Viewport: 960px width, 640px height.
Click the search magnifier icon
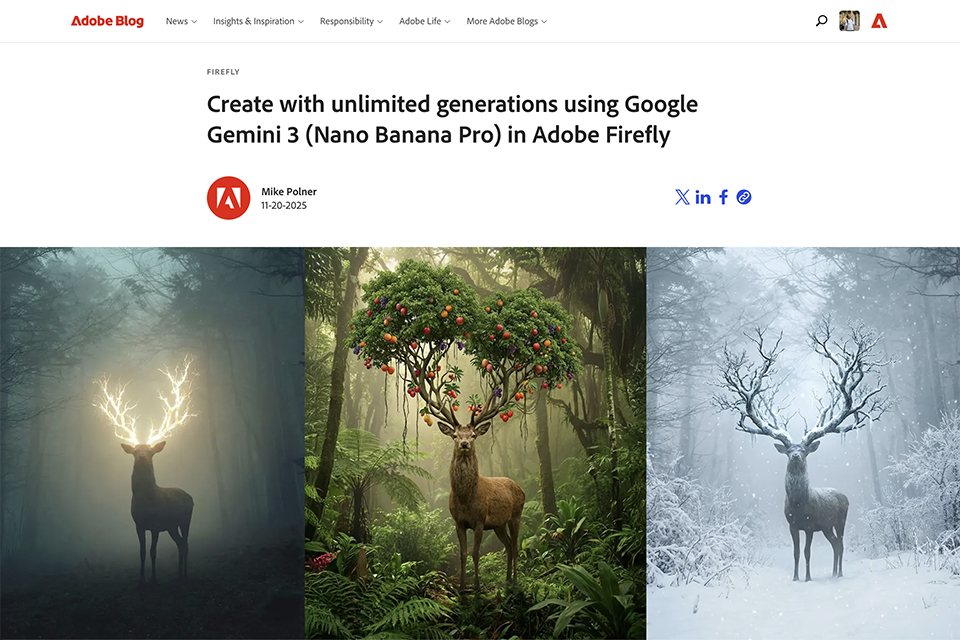pos(822,21)
